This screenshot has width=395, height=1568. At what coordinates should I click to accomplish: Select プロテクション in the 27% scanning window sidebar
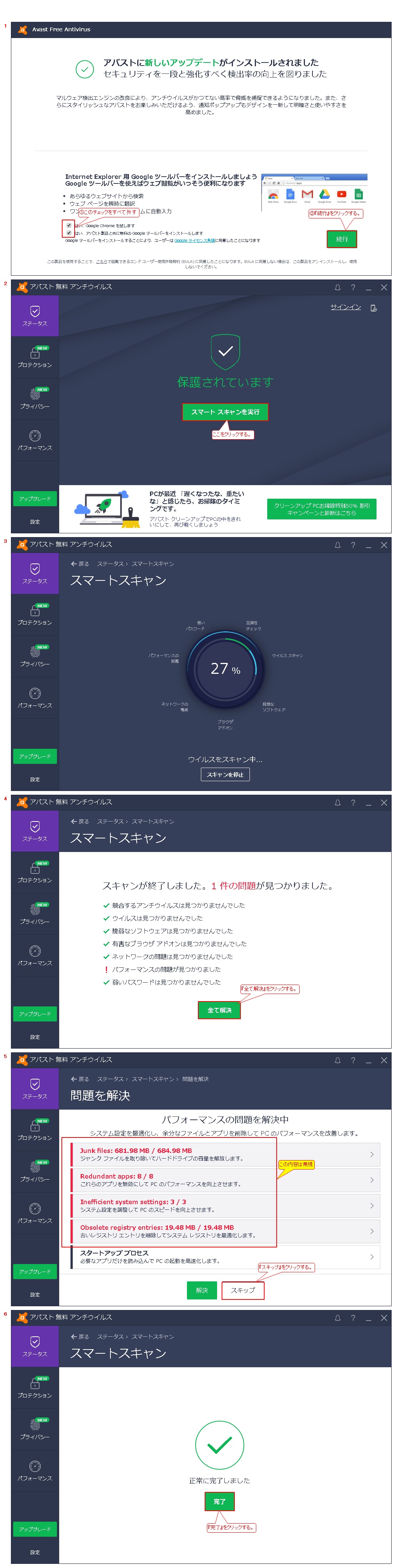[35, 615]
